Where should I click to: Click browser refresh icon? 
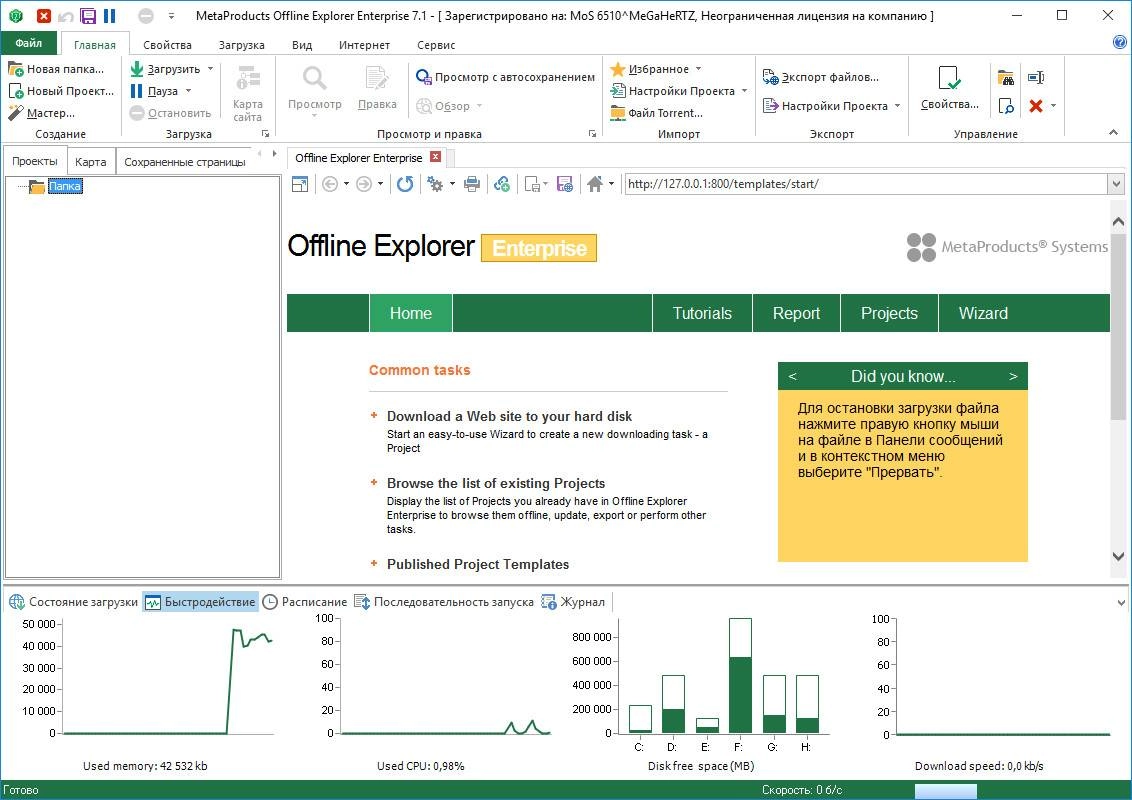pos(405,184)
